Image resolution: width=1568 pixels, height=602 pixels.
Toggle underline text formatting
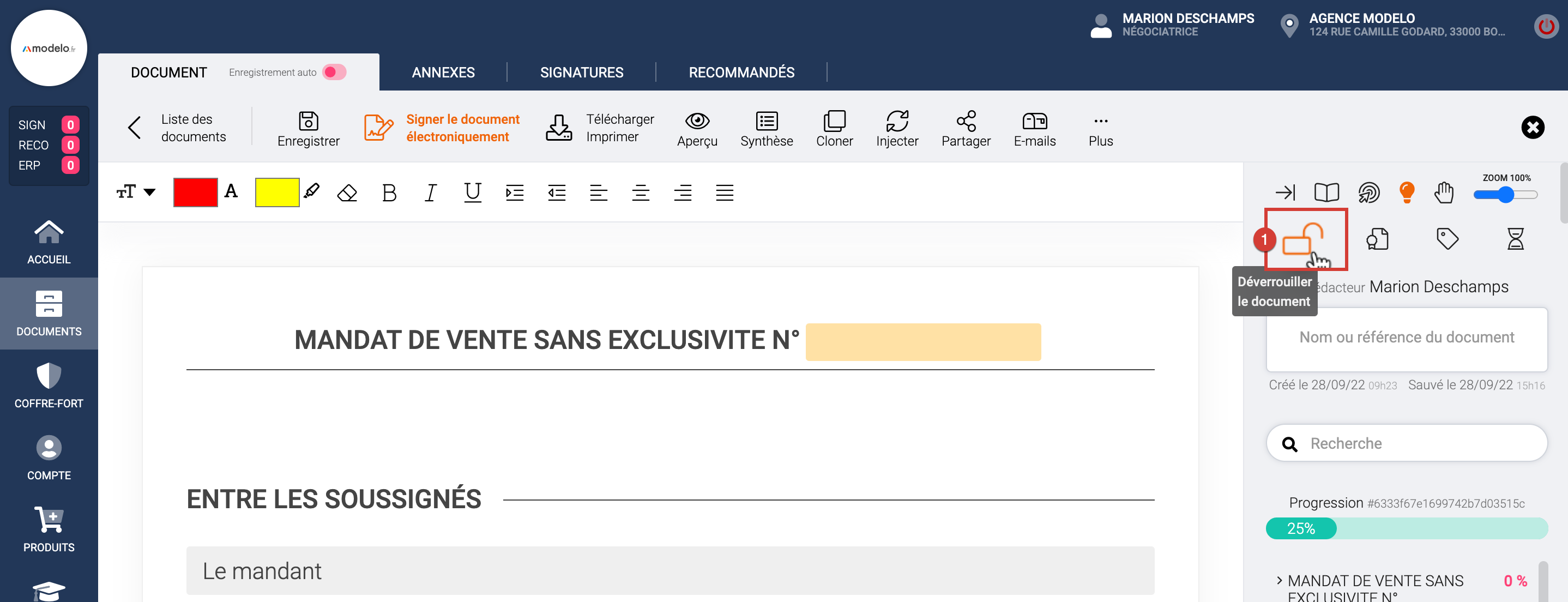[472, 193]
